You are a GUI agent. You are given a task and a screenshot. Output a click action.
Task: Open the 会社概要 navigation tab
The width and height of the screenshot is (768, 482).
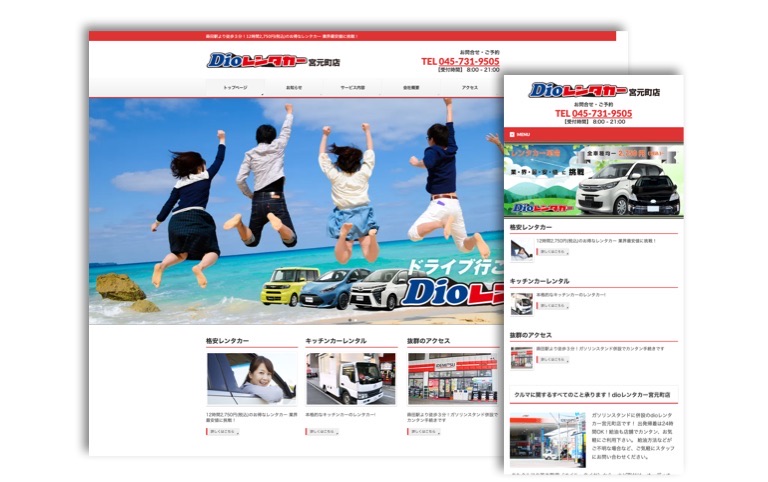click(411, 88)
